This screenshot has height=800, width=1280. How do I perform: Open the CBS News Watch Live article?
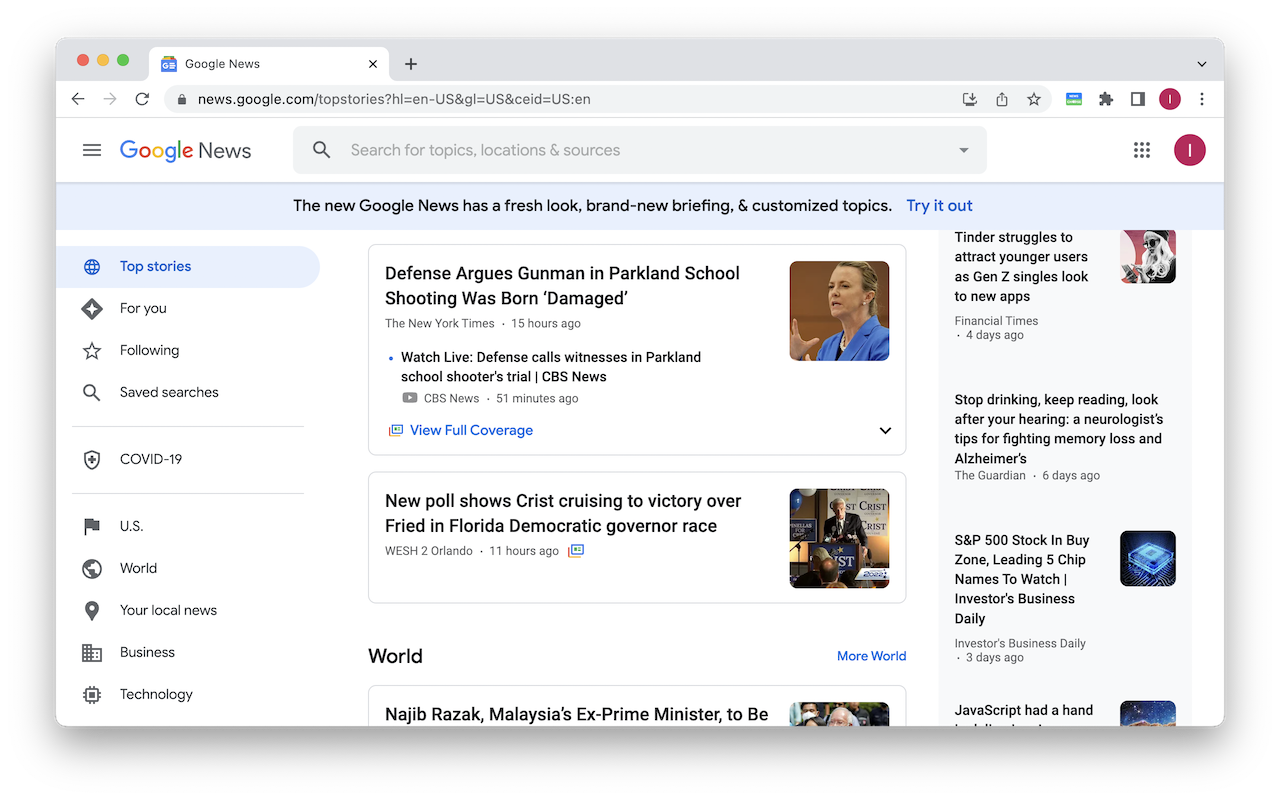point(551,367)
